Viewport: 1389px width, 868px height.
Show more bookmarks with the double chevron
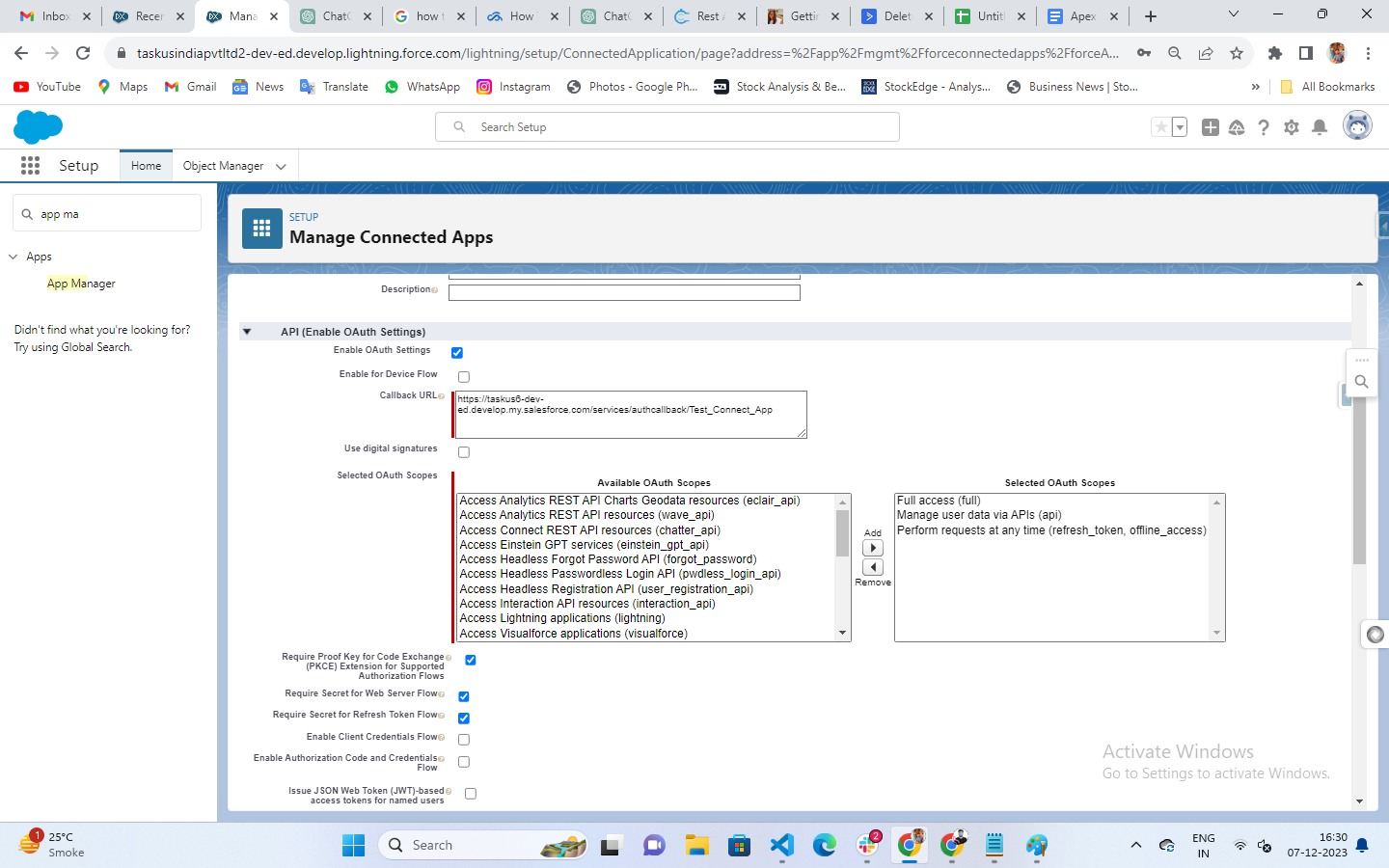1255,87
